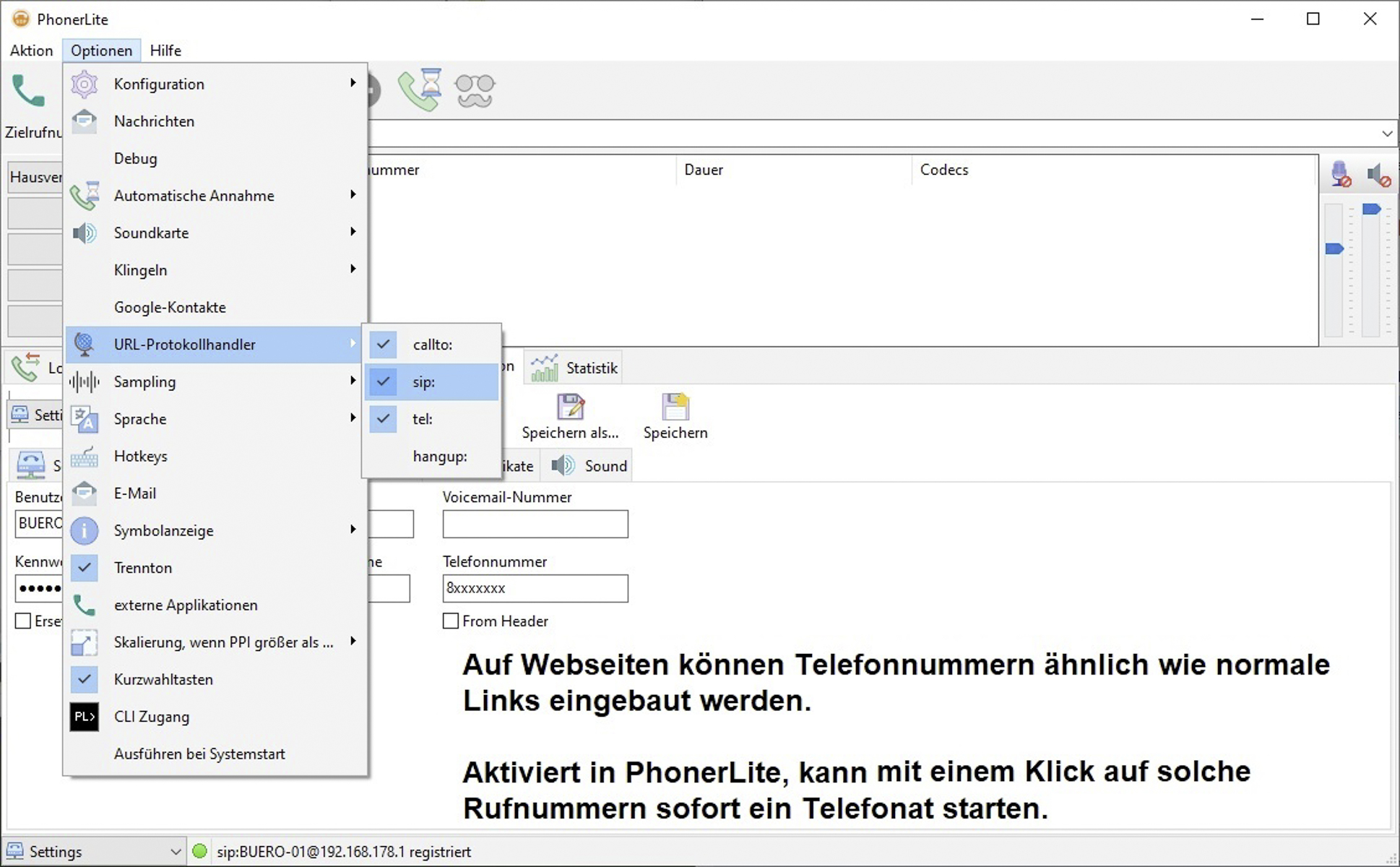Click the green registration status indicator
The image size is (1400, 867).
pyautogui.click(x=200, y=851)
